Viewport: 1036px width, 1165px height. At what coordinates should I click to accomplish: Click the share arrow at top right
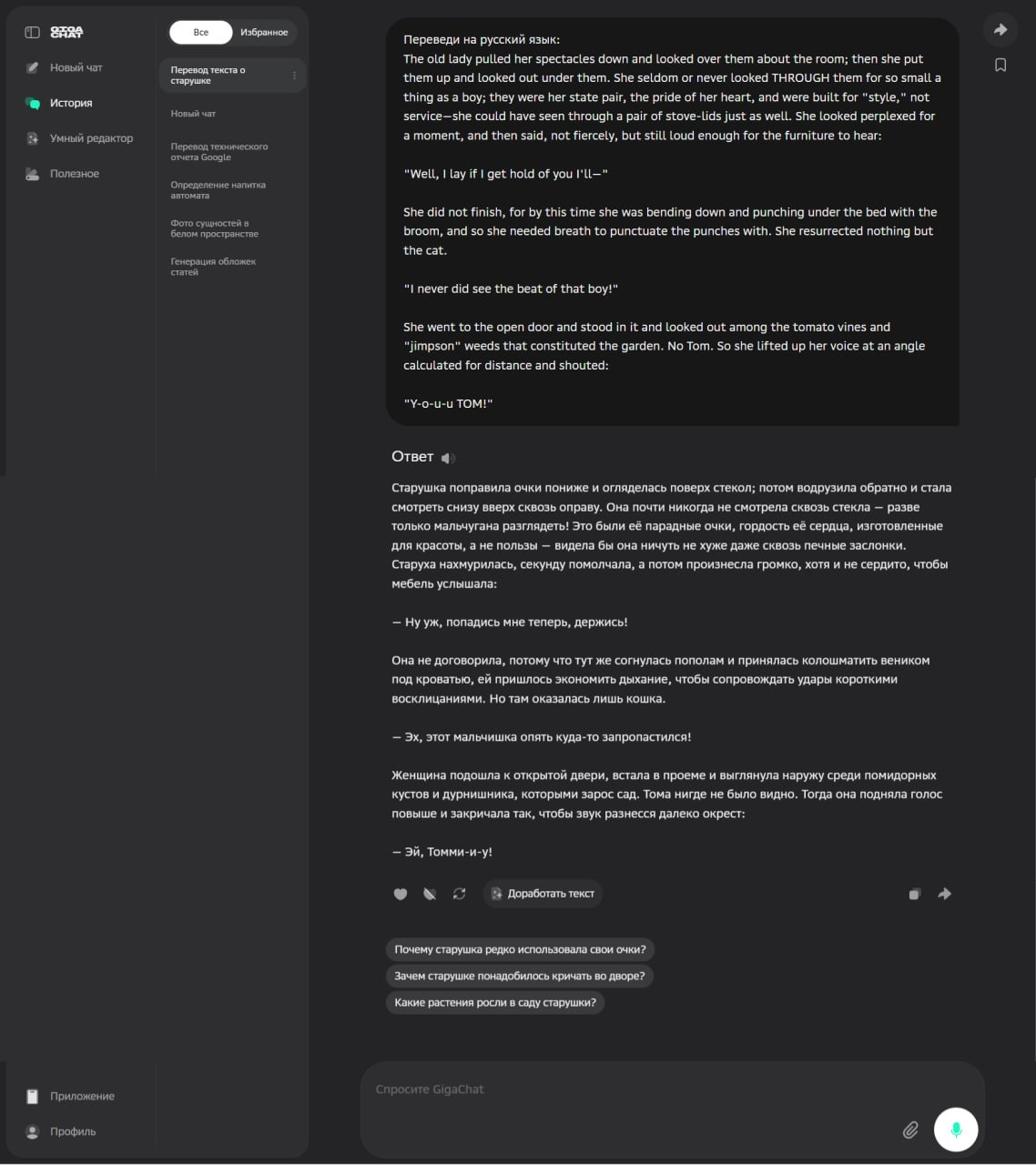point(1000,30)
